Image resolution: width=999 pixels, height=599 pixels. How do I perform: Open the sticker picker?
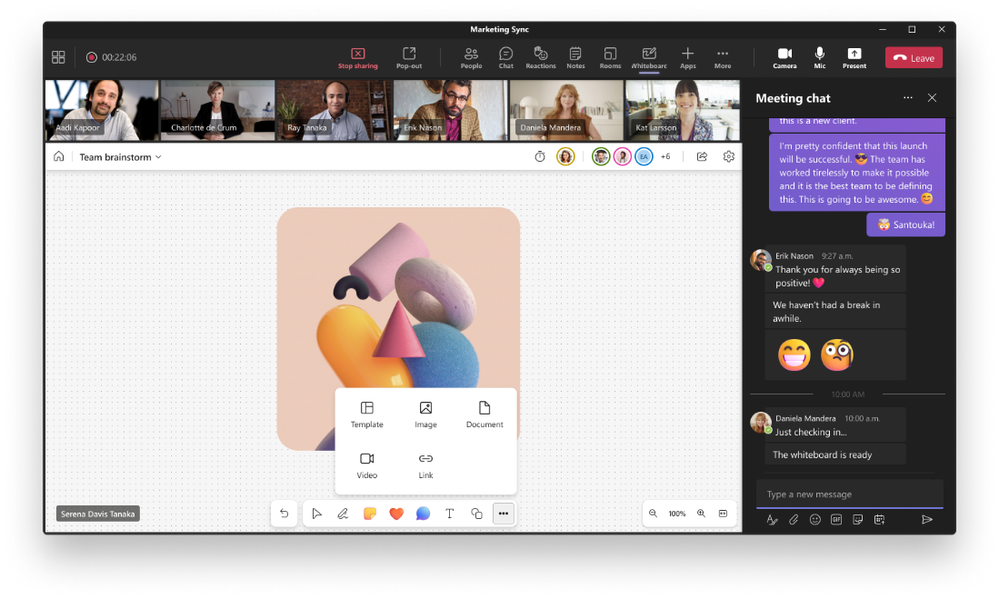tap(858, 520)
